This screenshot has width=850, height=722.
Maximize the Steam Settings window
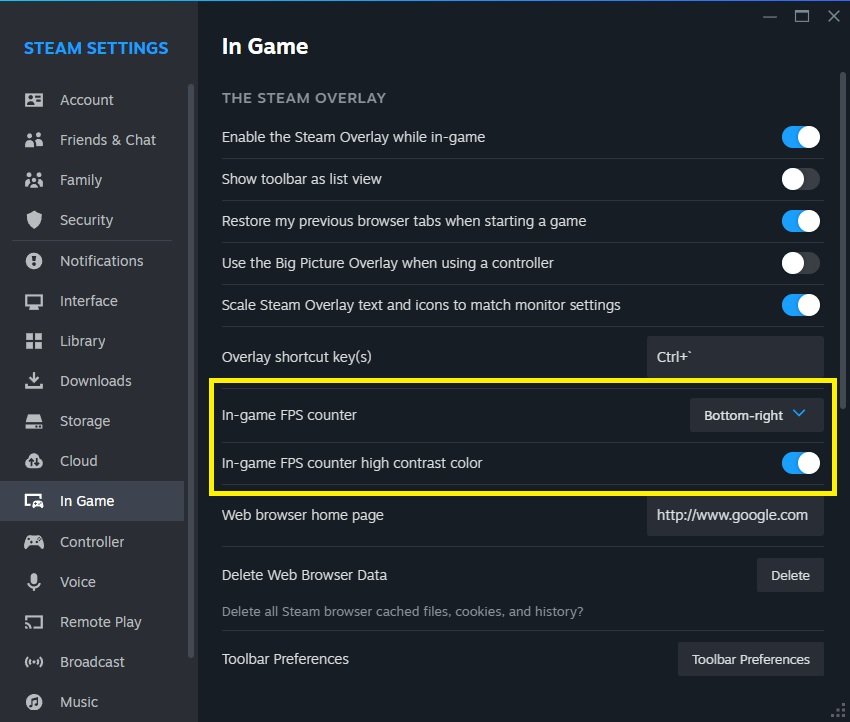pos(802,16)
